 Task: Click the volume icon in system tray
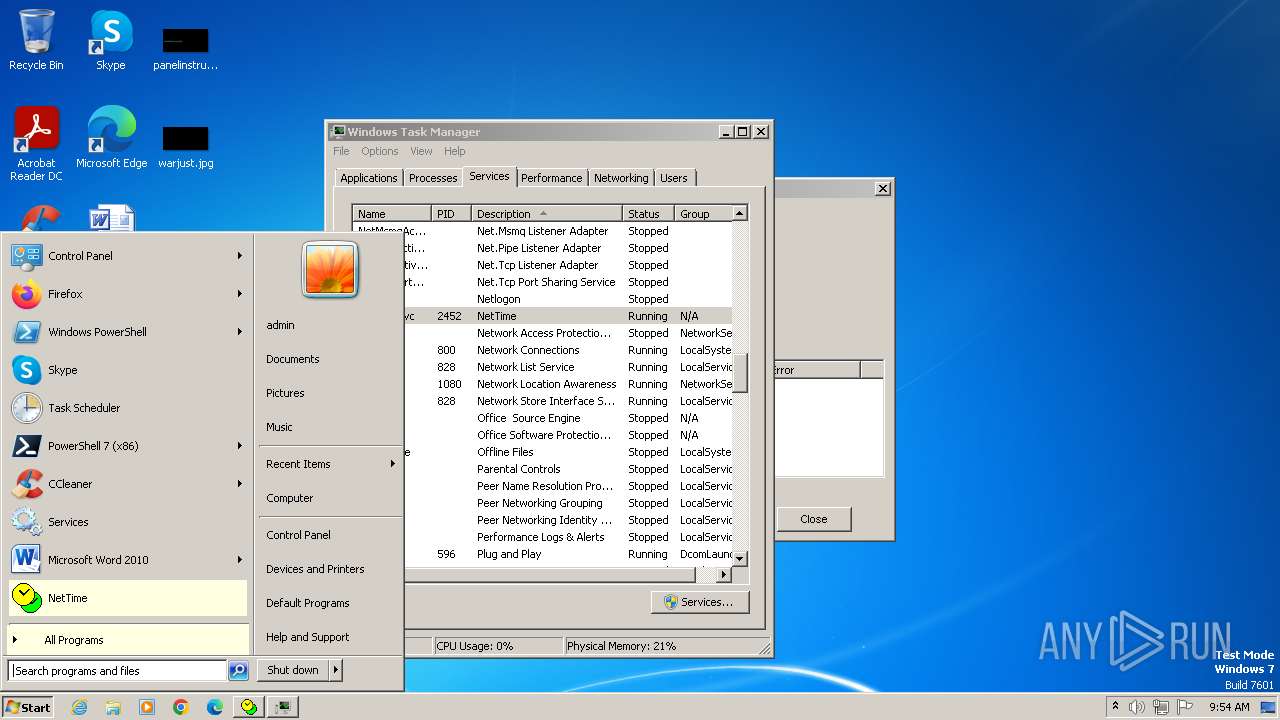tap(1137, 707)
